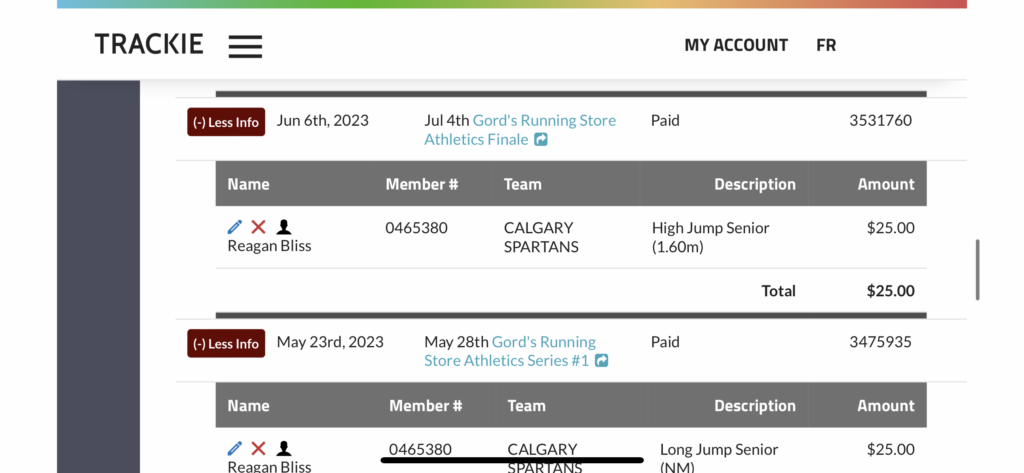This screenshot has width=1024, height=473.
Task: Collapse Jun 6th order with Less Info
Action: [226, 122]
